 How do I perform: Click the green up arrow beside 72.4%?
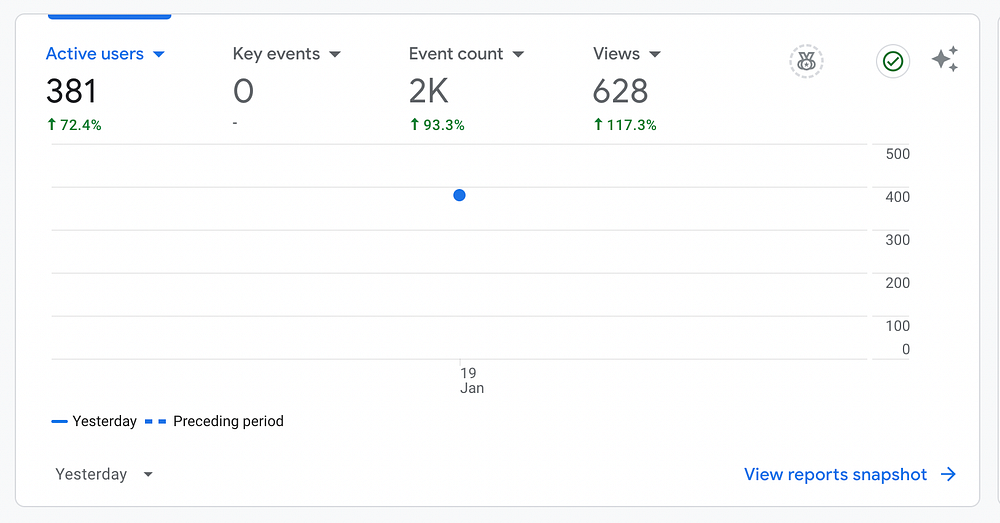51,125
